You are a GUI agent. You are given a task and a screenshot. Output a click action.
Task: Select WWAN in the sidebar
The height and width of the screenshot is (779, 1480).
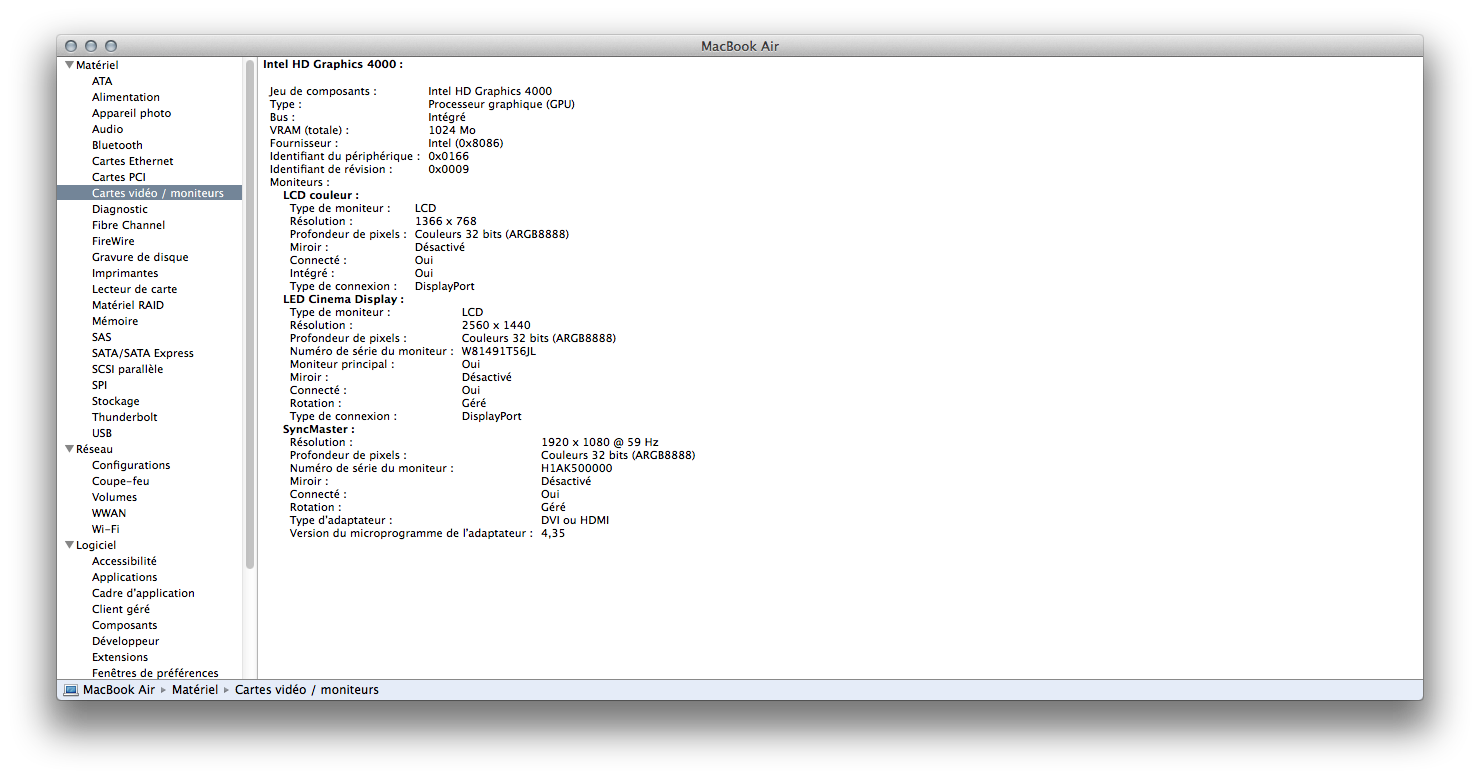coord(109,513)
